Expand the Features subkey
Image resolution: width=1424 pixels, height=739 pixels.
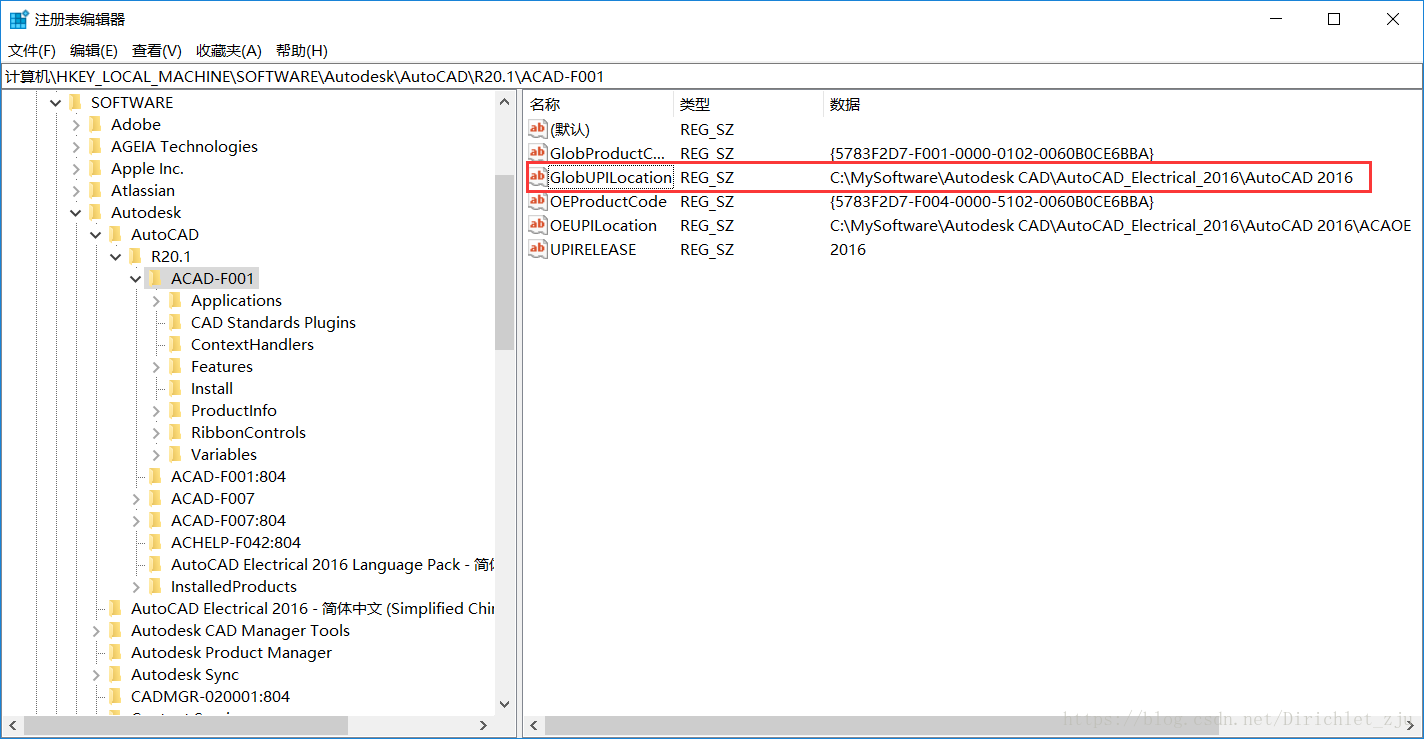point(156,366)
